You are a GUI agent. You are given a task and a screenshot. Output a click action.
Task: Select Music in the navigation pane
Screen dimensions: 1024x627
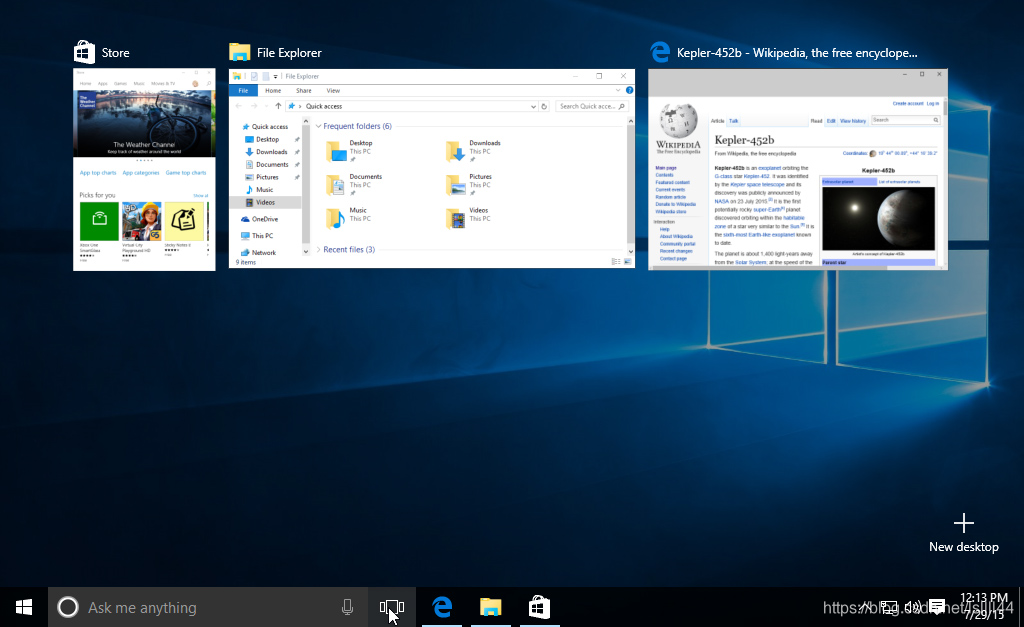click(259, 189)
